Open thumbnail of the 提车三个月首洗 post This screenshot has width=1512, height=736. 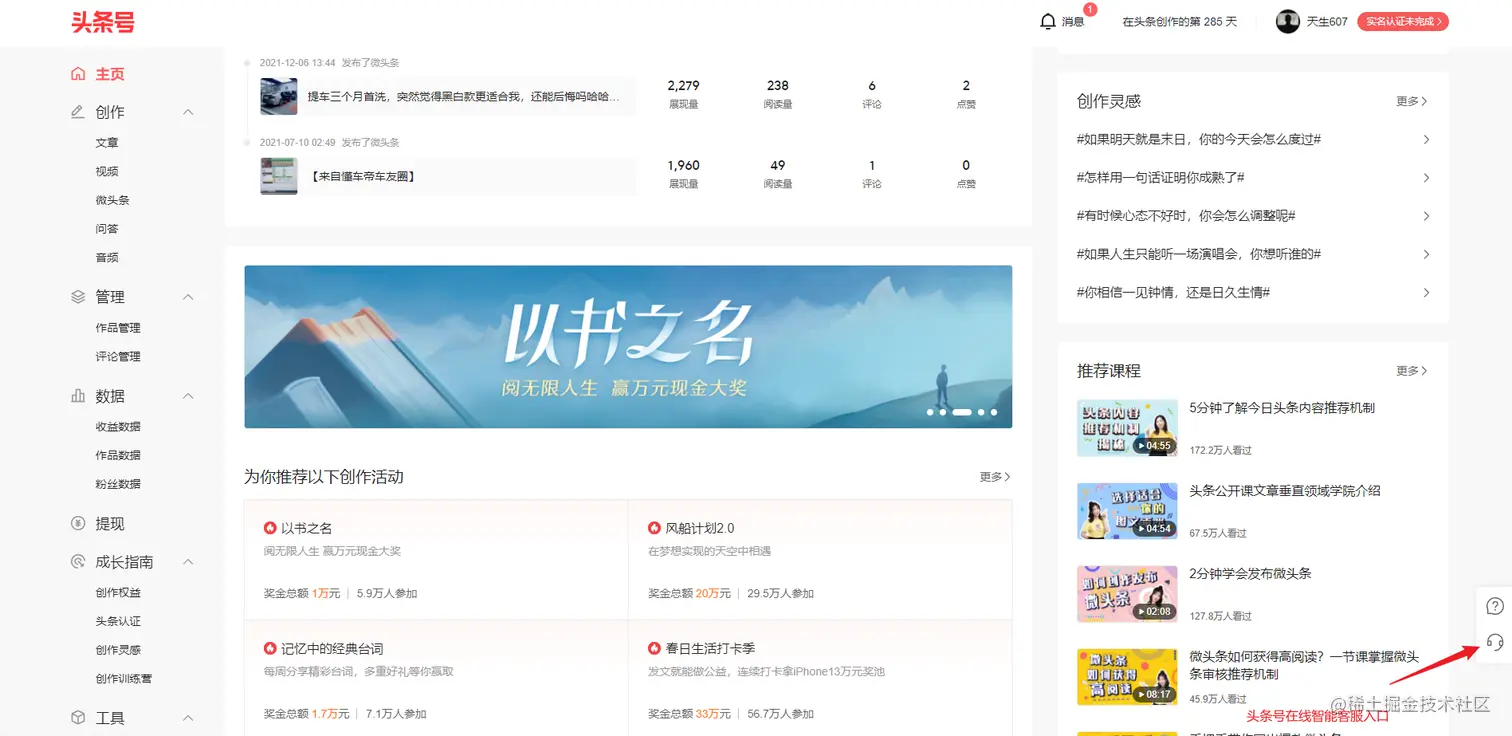tap(279, 96)
